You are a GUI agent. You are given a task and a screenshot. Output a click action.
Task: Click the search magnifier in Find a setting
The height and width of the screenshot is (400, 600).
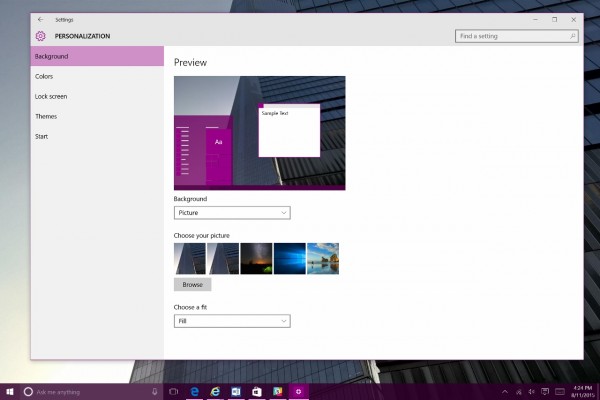click(572, 36)
